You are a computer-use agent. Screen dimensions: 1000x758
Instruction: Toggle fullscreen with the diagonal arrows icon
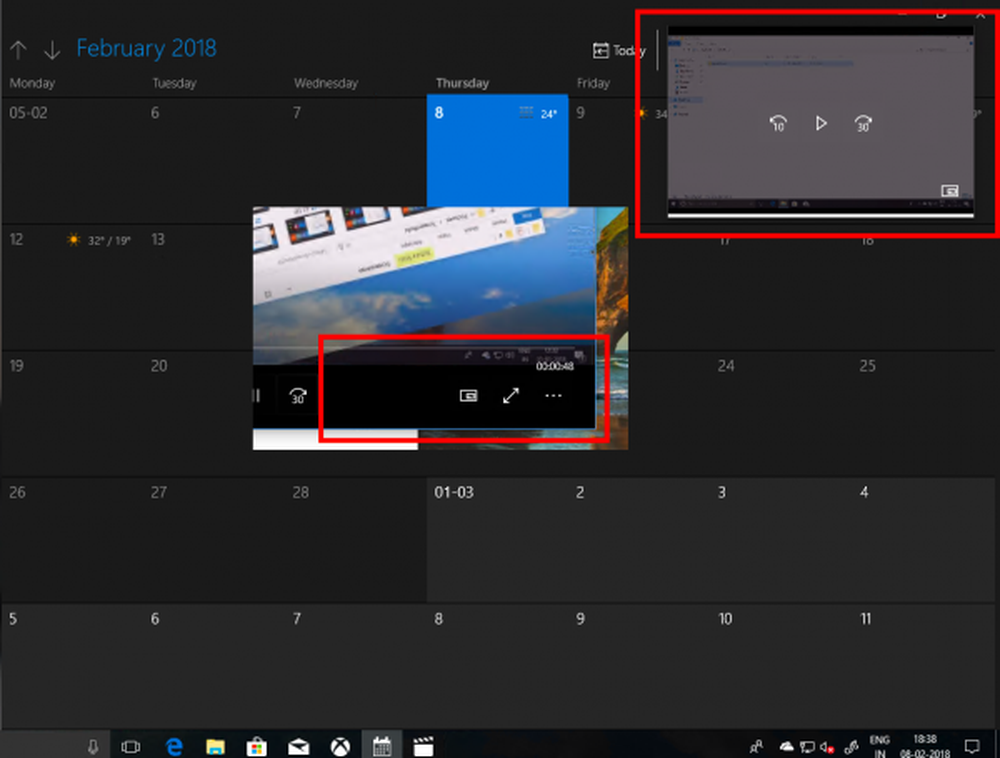point(511,396)
